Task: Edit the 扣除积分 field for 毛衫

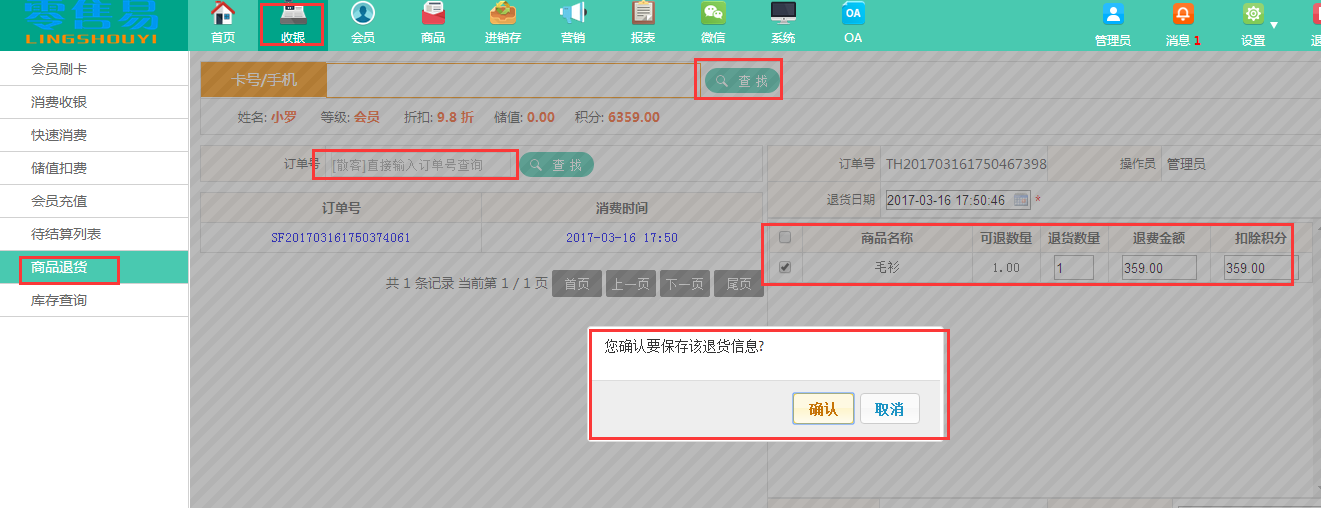Action: tap(1261, 268)
